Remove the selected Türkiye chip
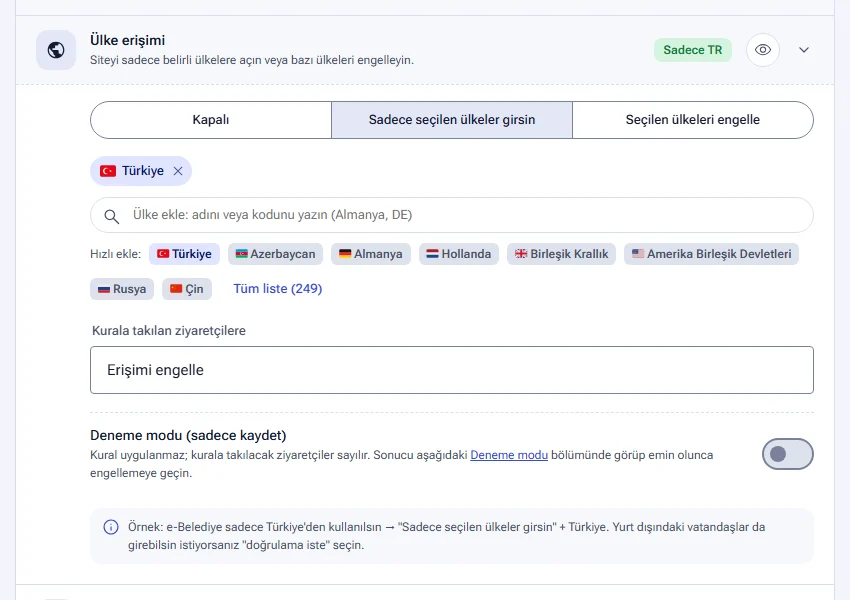This screenshot has height=600, width=850. [x=178, y=171]
